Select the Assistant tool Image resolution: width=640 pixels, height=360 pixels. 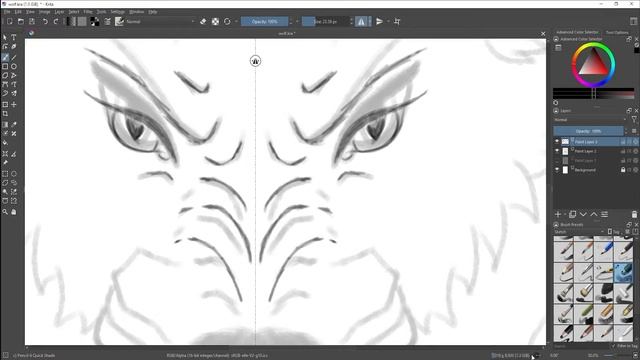coord(5,154)
